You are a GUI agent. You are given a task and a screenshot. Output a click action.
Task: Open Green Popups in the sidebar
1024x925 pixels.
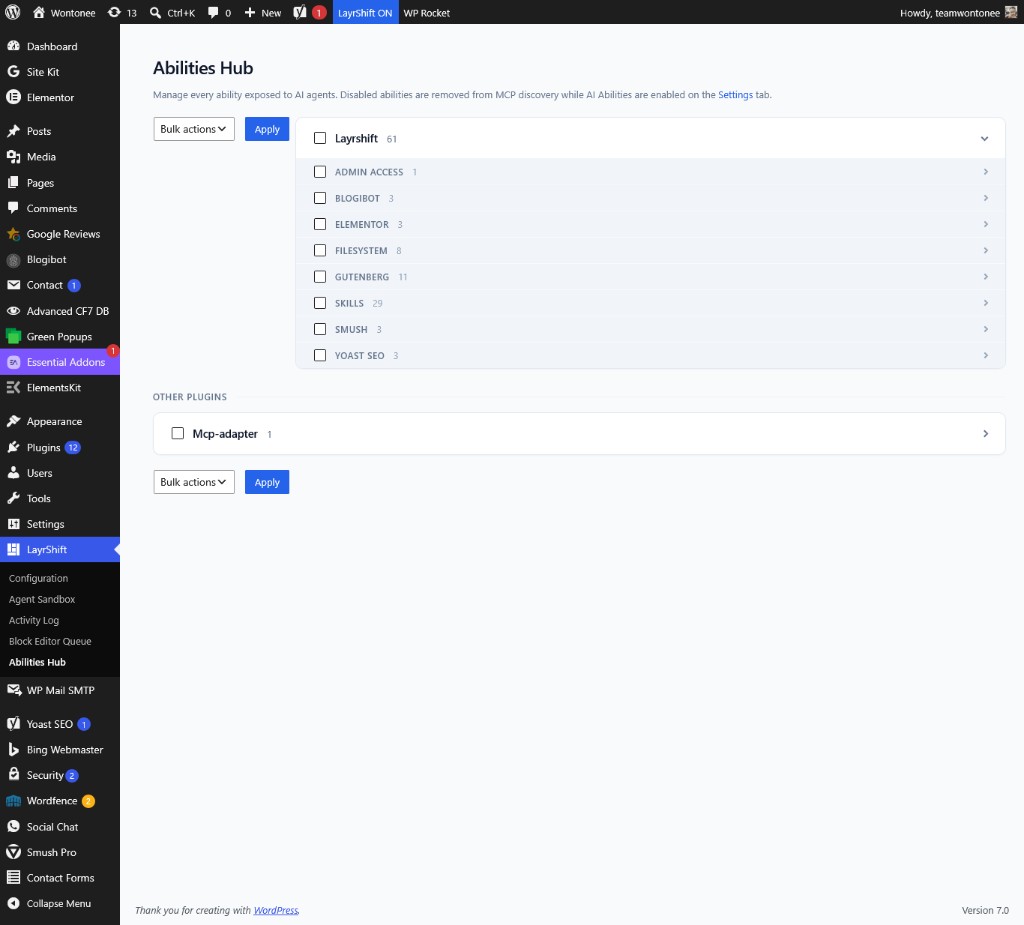pos(60,336)
